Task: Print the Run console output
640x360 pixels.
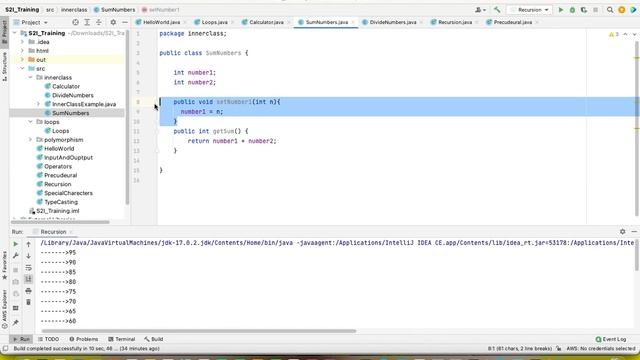Action: pos(28,291)
